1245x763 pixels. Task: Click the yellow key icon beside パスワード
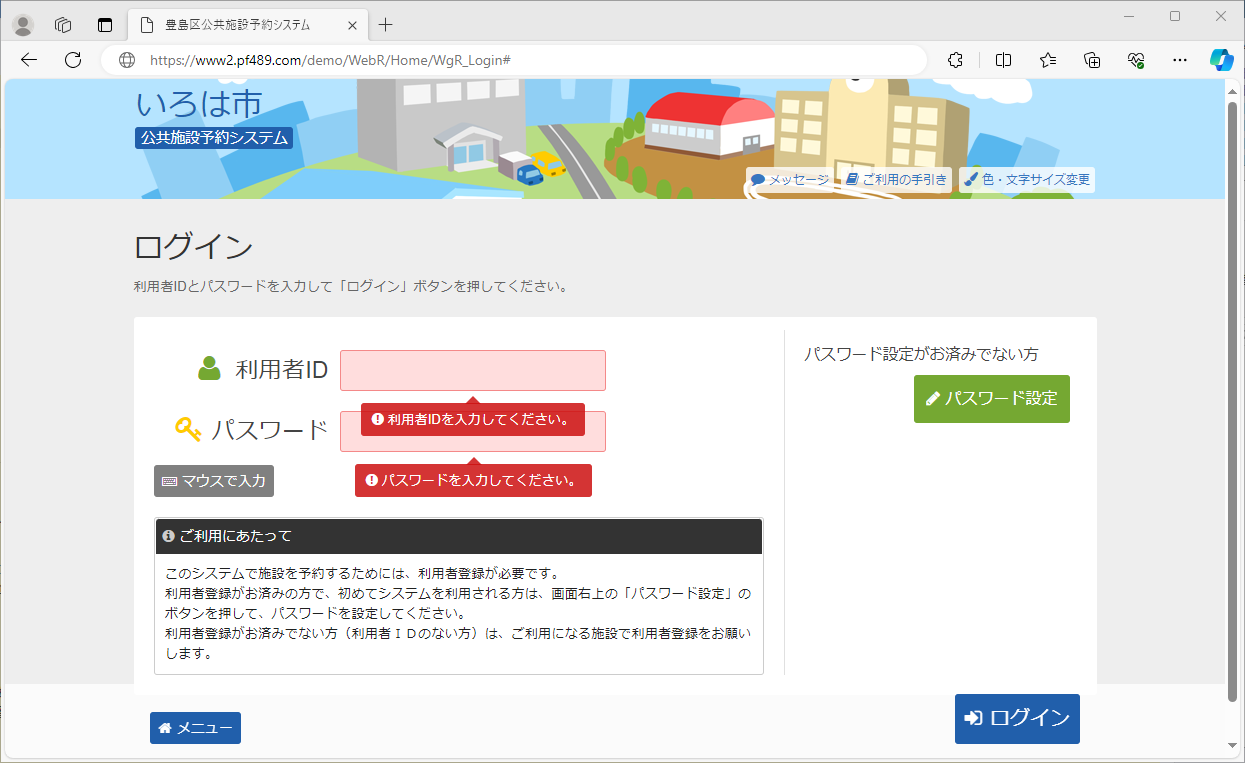[x=189, y=429]
